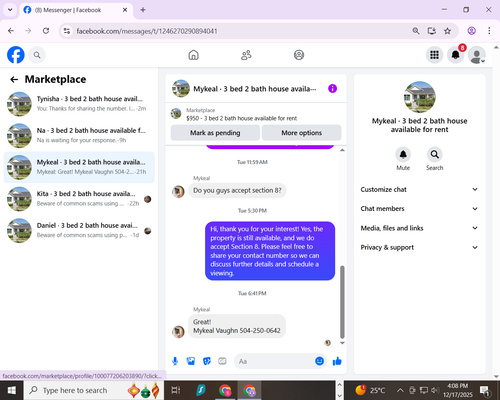
Task: Click browser back arrow button
Action: coord(11,31)
